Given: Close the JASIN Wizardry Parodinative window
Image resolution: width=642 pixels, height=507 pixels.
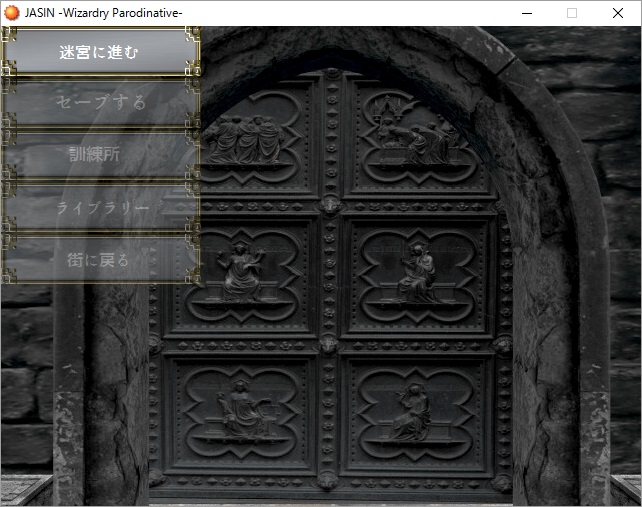Looking at the screenshot, I should coord(618,13).
